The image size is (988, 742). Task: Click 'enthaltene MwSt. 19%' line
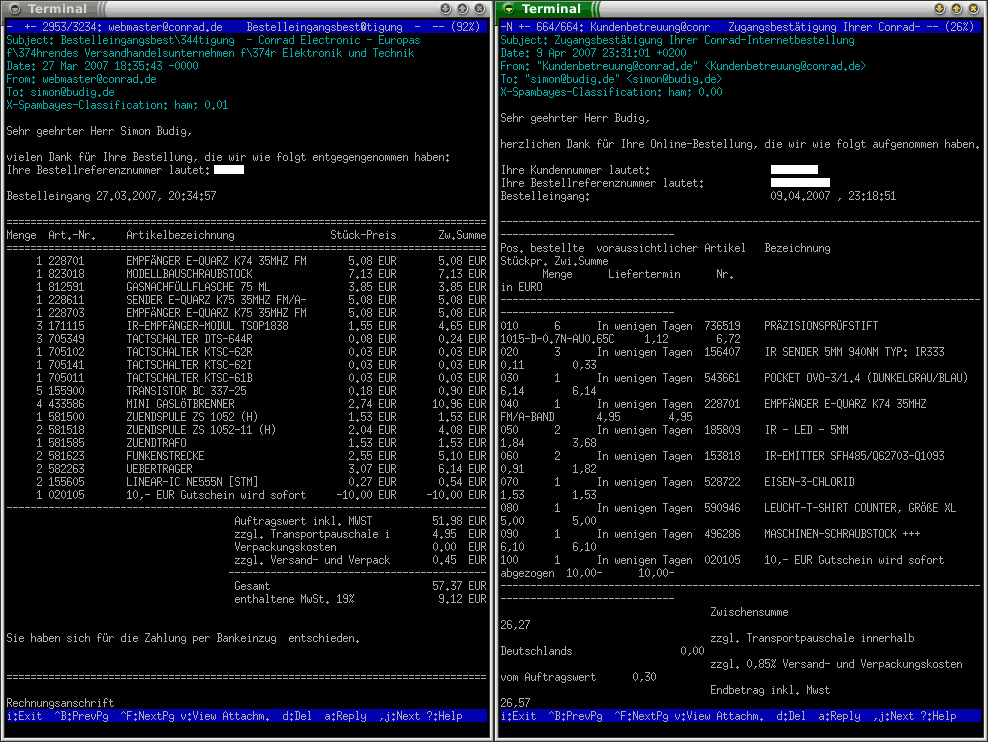point(294,599)
